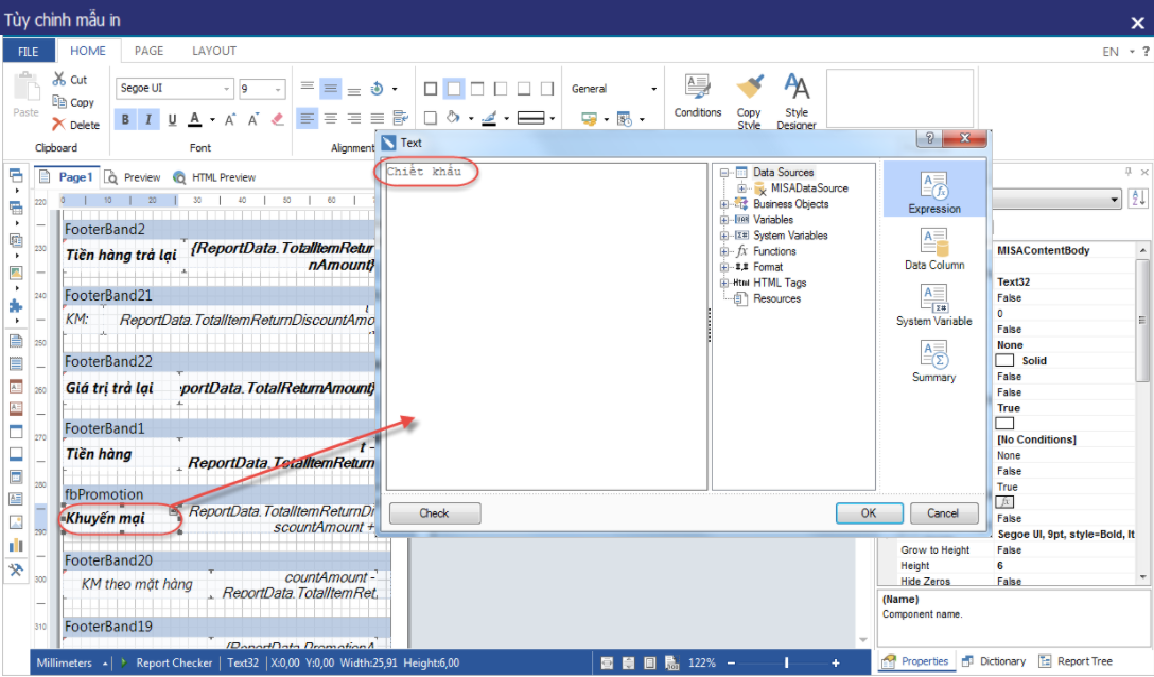Viewport: 1154px width, 677px height.
Task: Click in the expression text field
Action: (x=546, y=327)
